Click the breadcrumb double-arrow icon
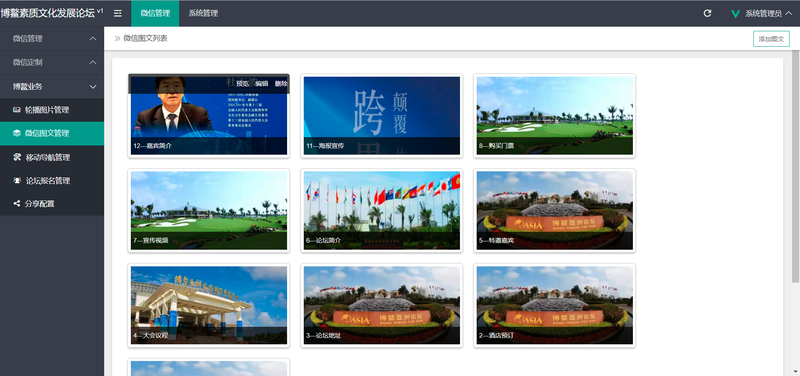The width and height of the screenshot is (800, 376). (x=117, y=38)
